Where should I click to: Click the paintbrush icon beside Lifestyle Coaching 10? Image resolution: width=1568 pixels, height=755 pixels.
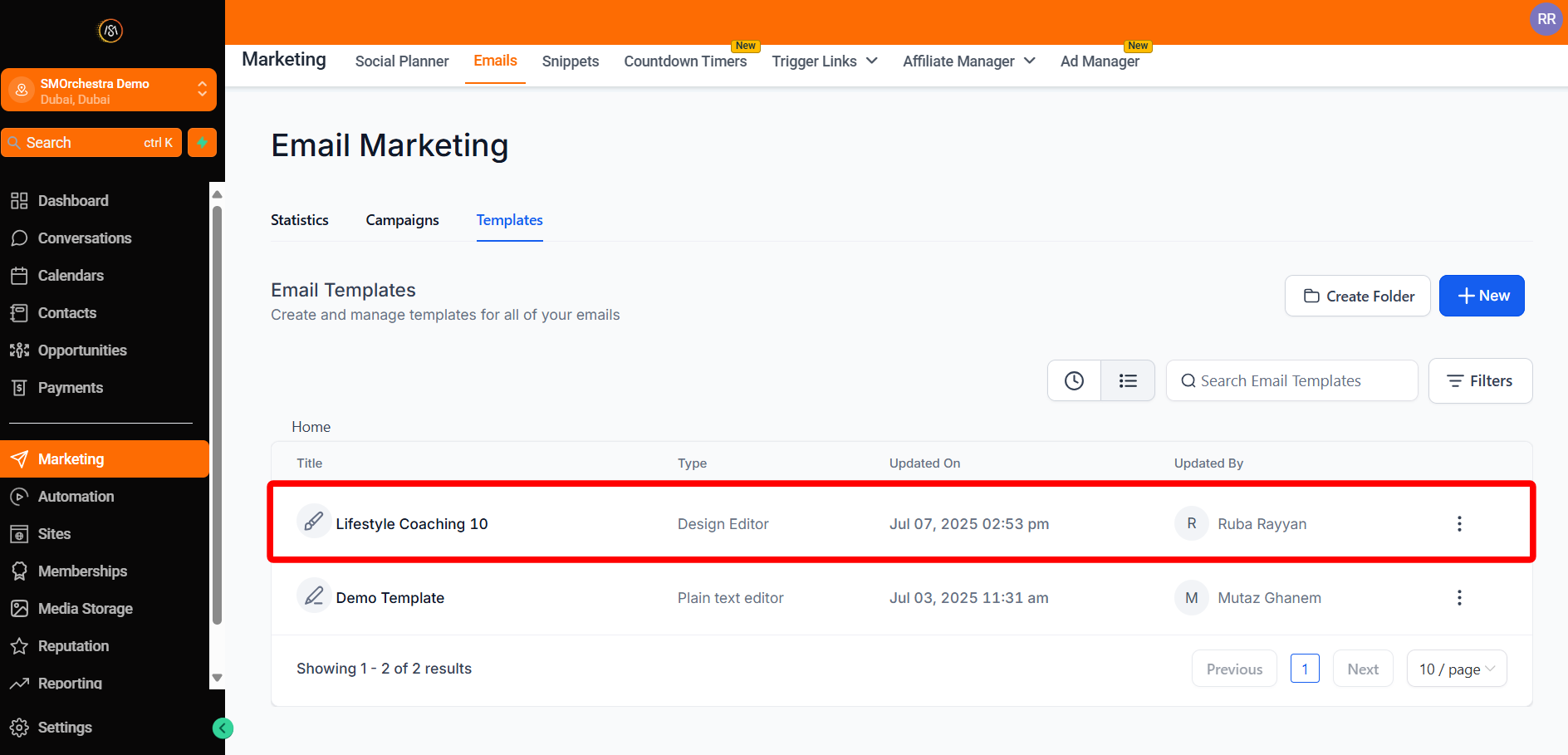pyautogui.click(x=314, y=522)
